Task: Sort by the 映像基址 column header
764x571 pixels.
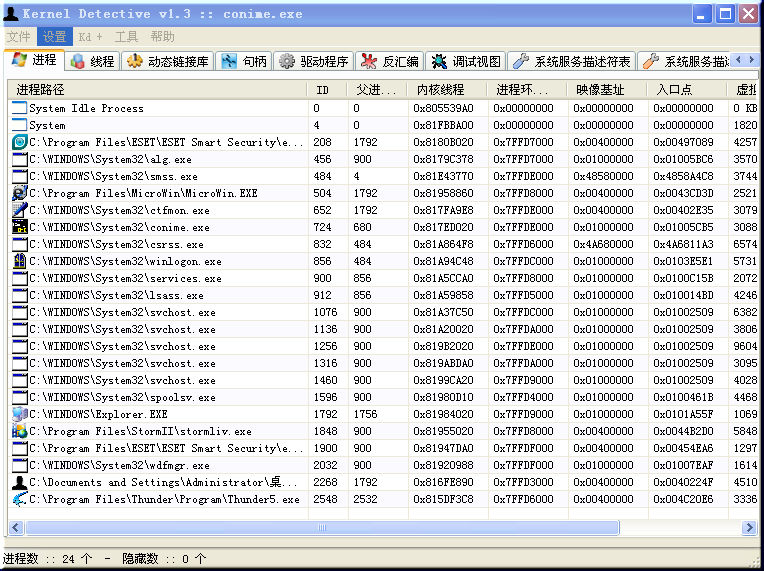Action: pos(607,90)
